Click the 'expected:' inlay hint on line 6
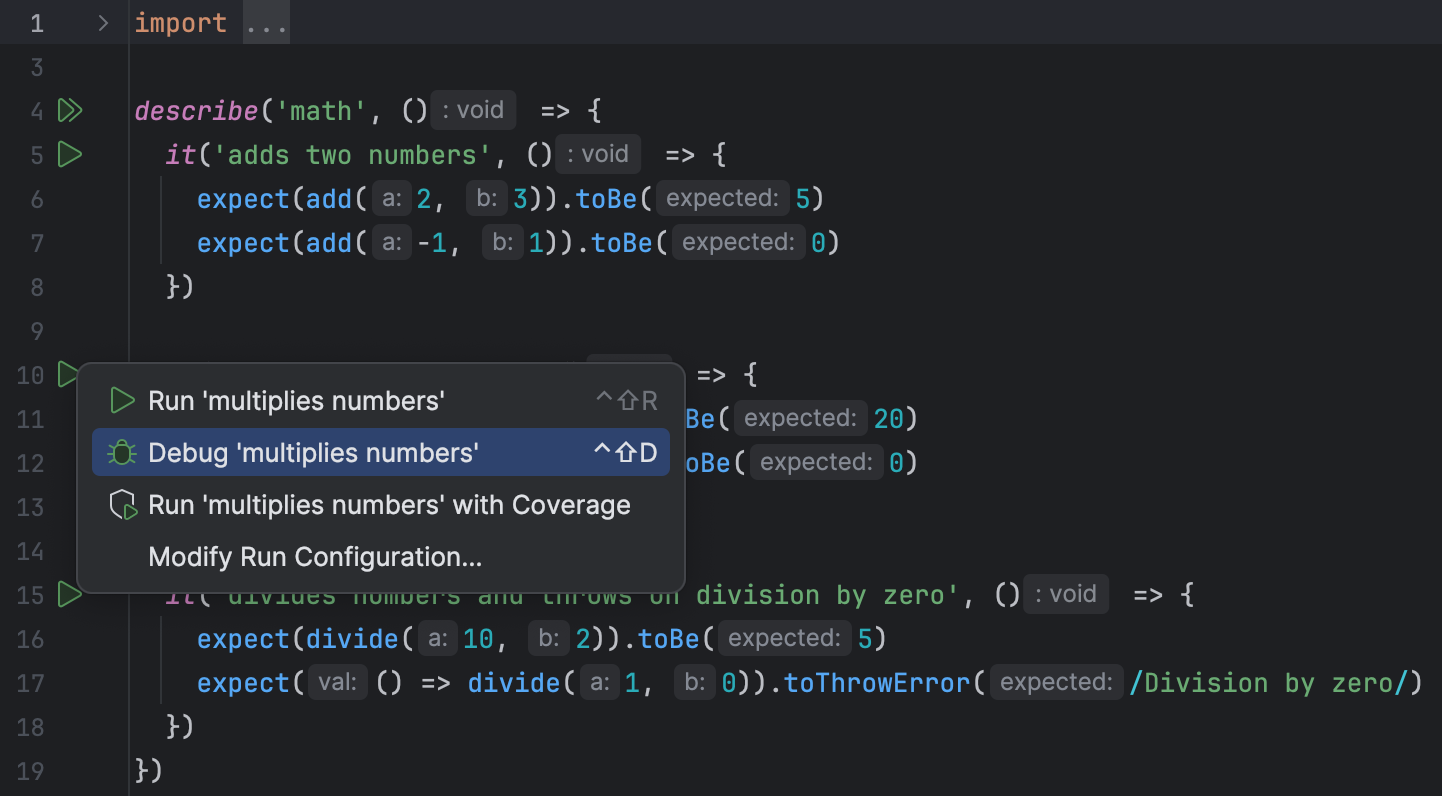1442x796 pixels. pyautogui.click(x=722, y=197)
